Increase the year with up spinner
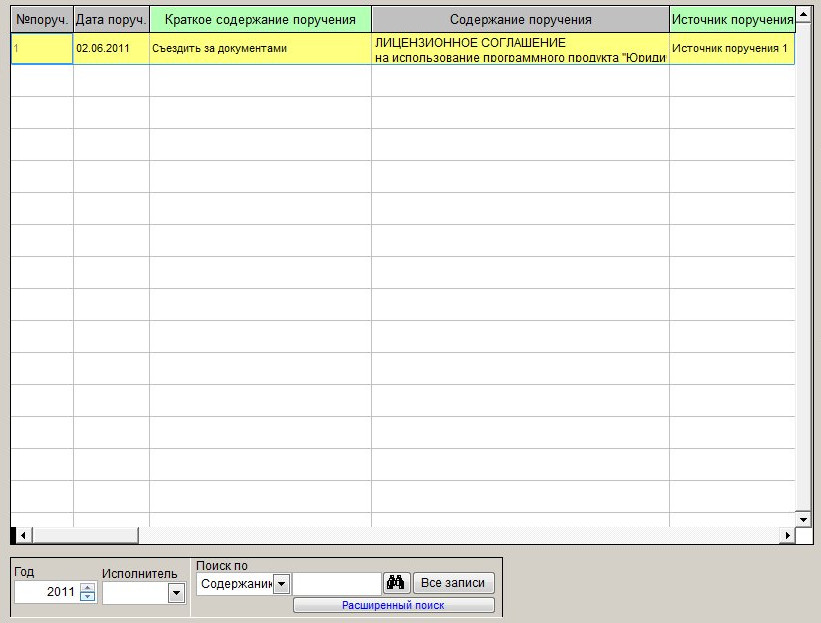 coord(88,587)
